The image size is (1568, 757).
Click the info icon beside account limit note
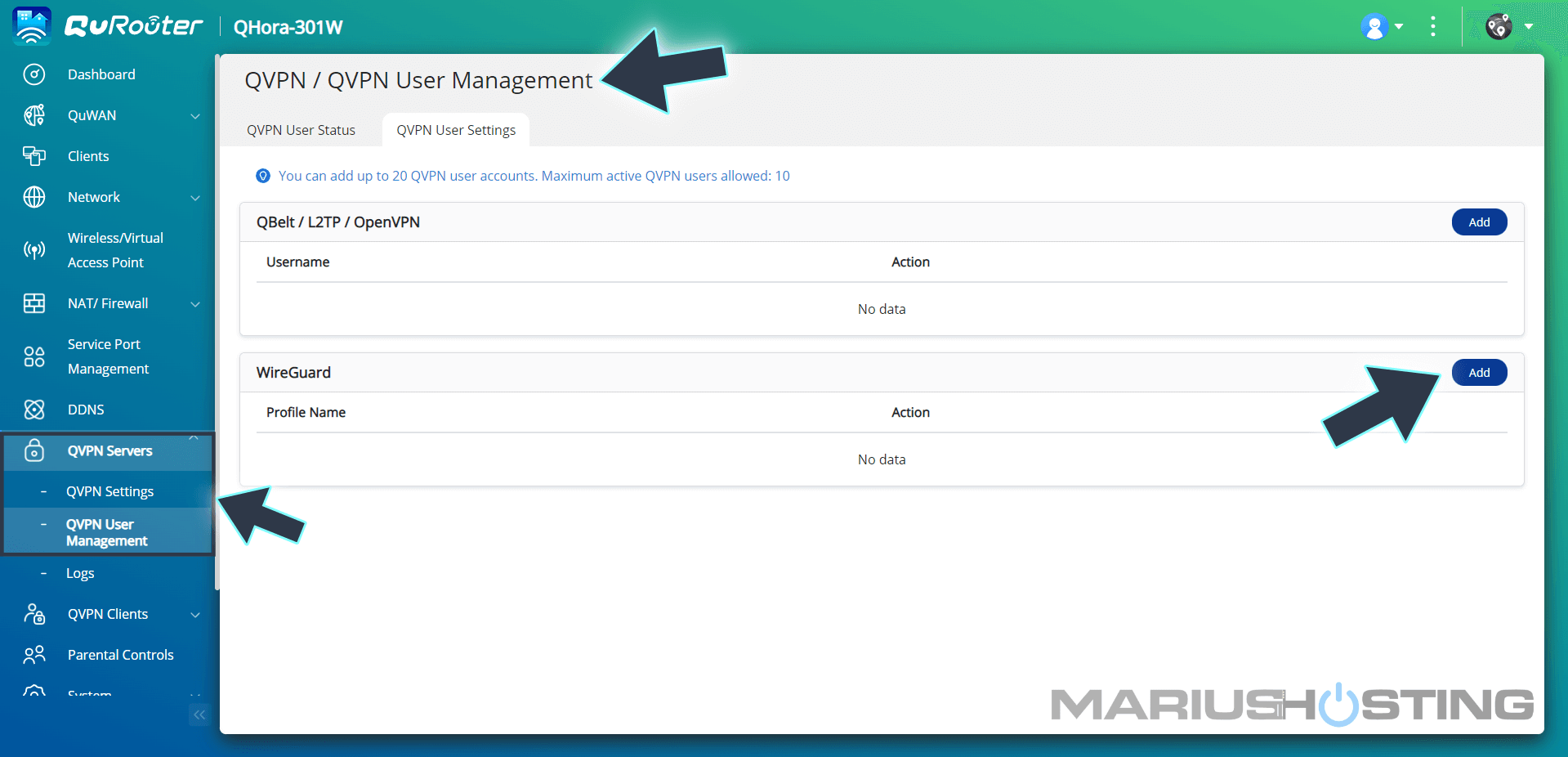click(263, 176)
